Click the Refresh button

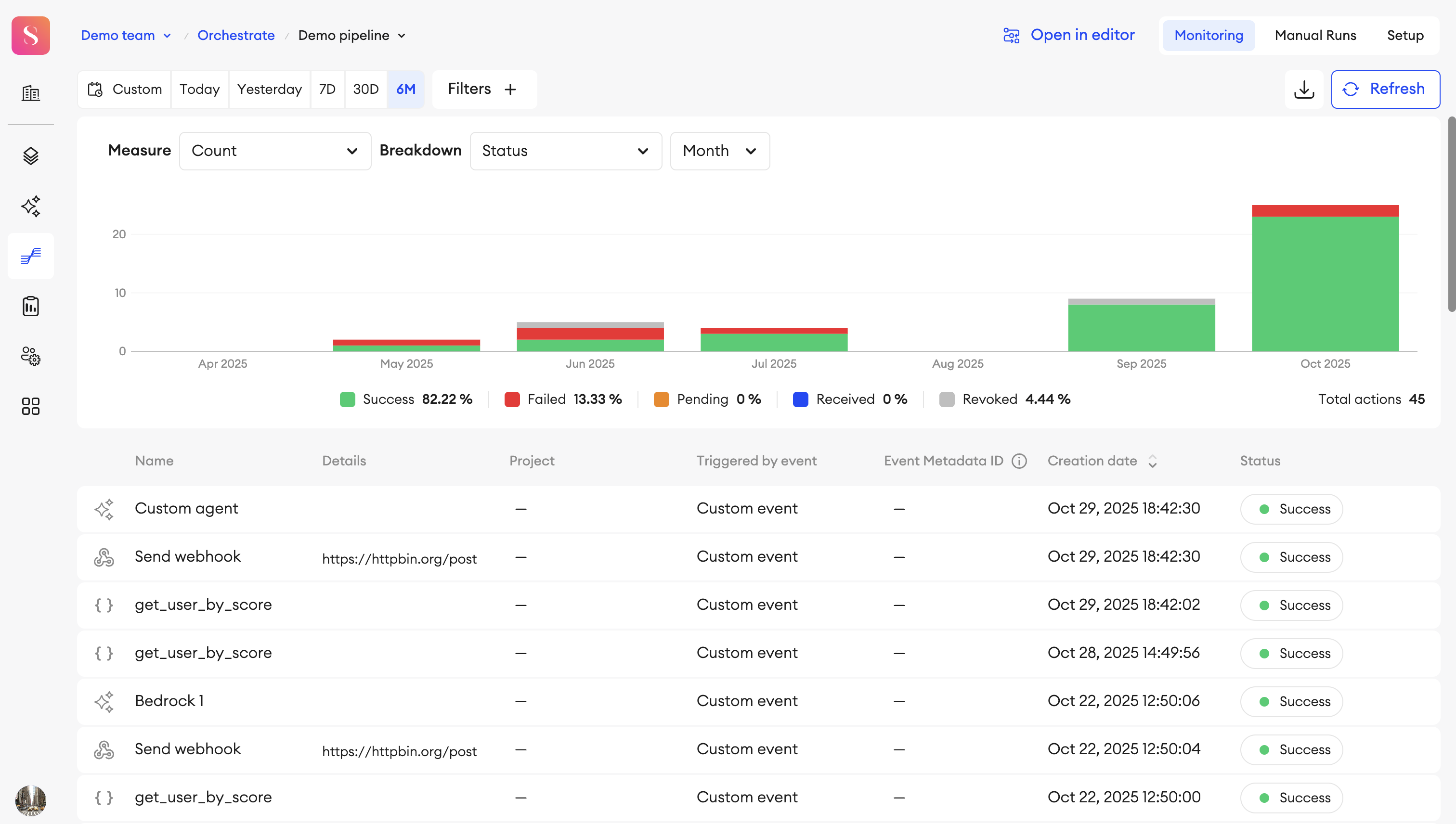pos(1385,90)
